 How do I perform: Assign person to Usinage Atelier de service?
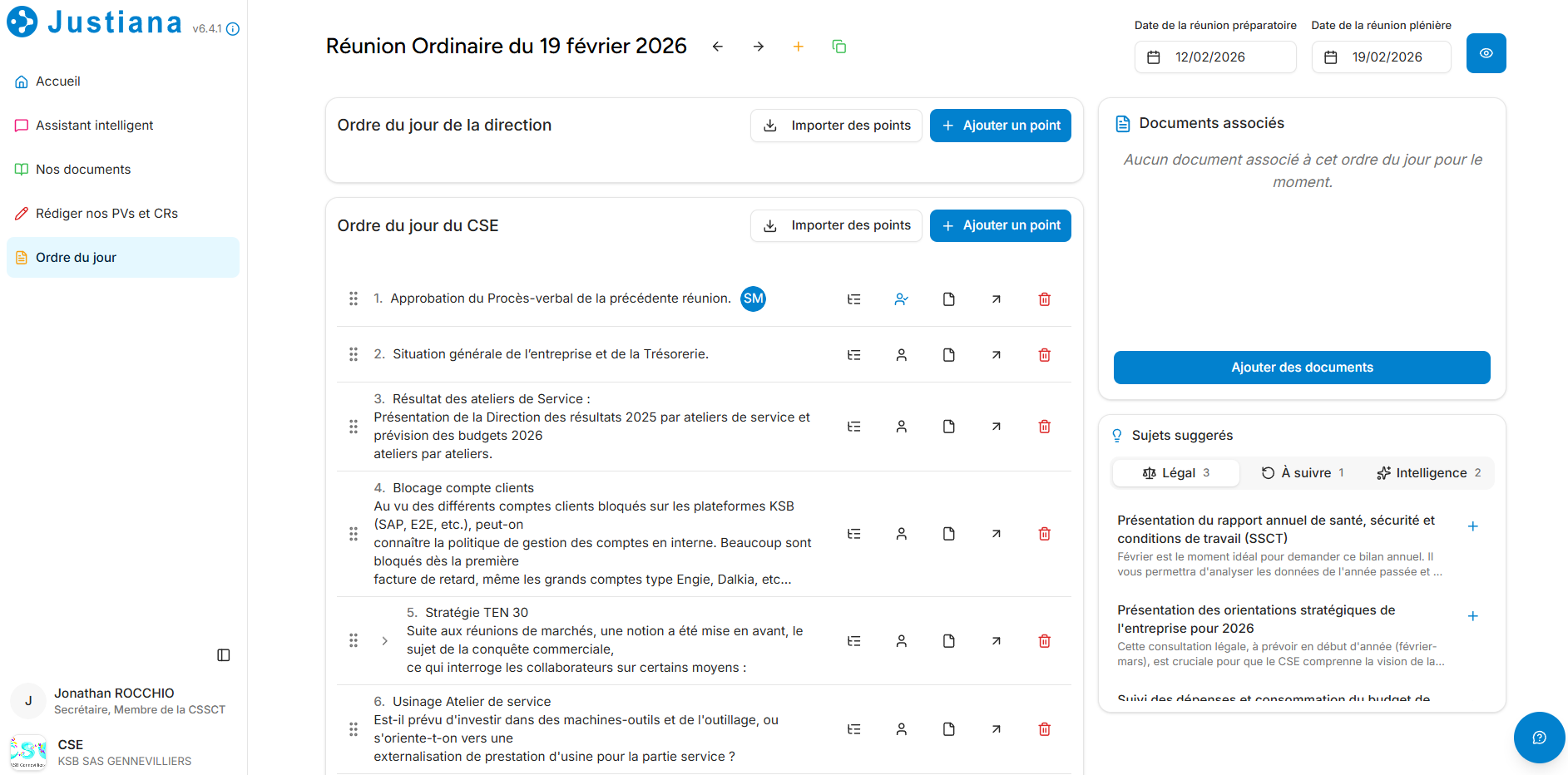(902, 729)
